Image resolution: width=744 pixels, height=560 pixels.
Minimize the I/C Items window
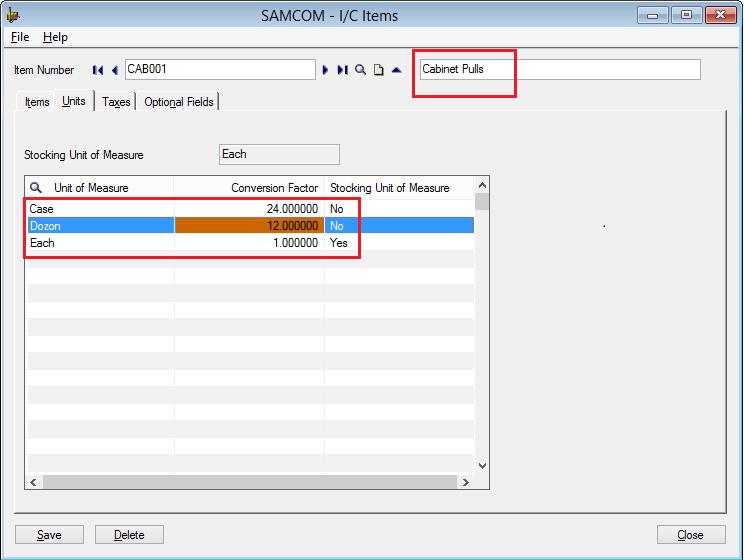(x=652, y=16)
